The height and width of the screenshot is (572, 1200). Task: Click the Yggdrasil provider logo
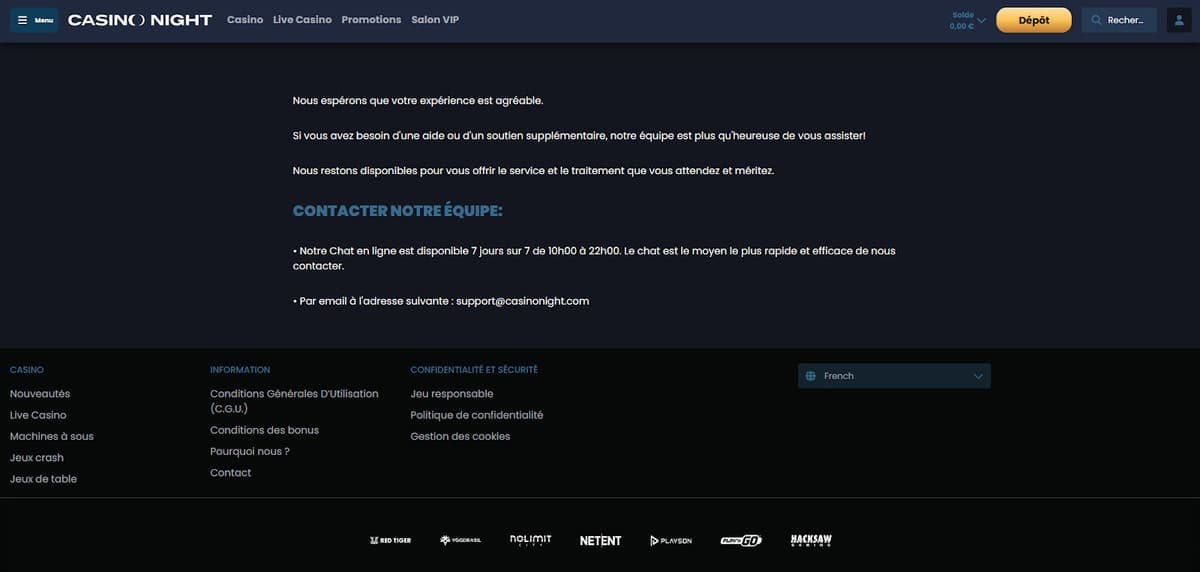(460, 540)
